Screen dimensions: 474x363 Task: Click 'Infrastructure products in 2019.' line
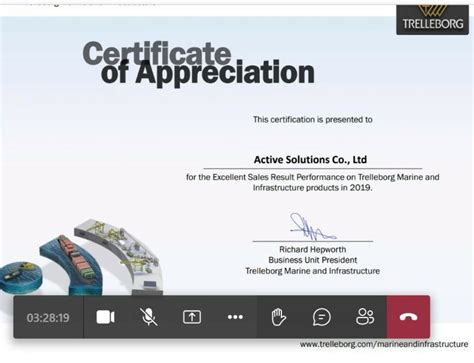point(313,188)
